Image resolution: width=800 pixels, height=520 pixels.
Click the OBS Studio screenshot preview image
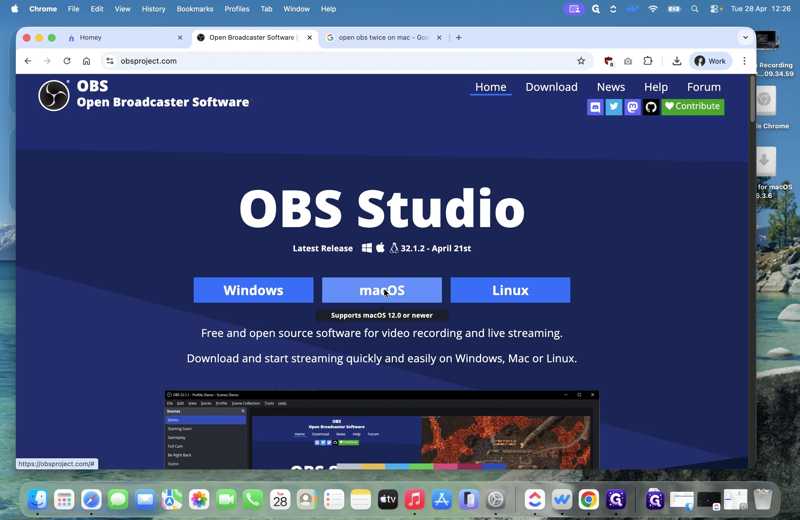(382, 430)
